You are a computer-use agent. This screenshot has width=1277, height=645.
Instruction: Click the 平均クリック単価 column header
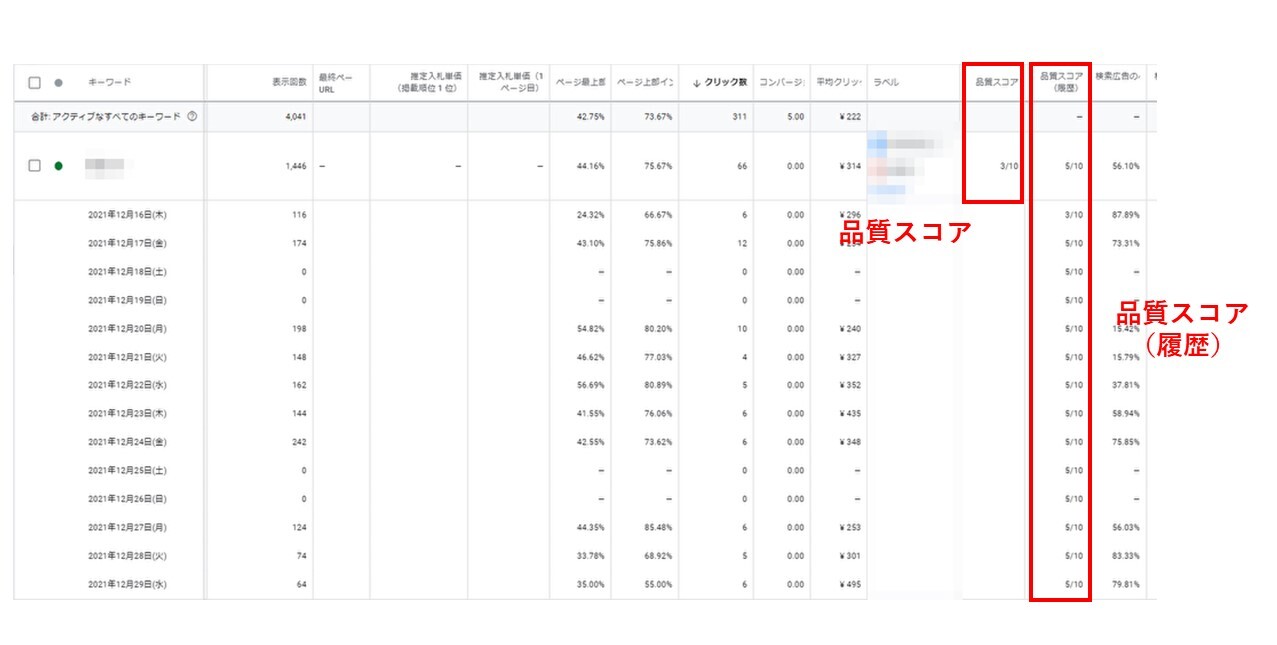coord(837,83)
